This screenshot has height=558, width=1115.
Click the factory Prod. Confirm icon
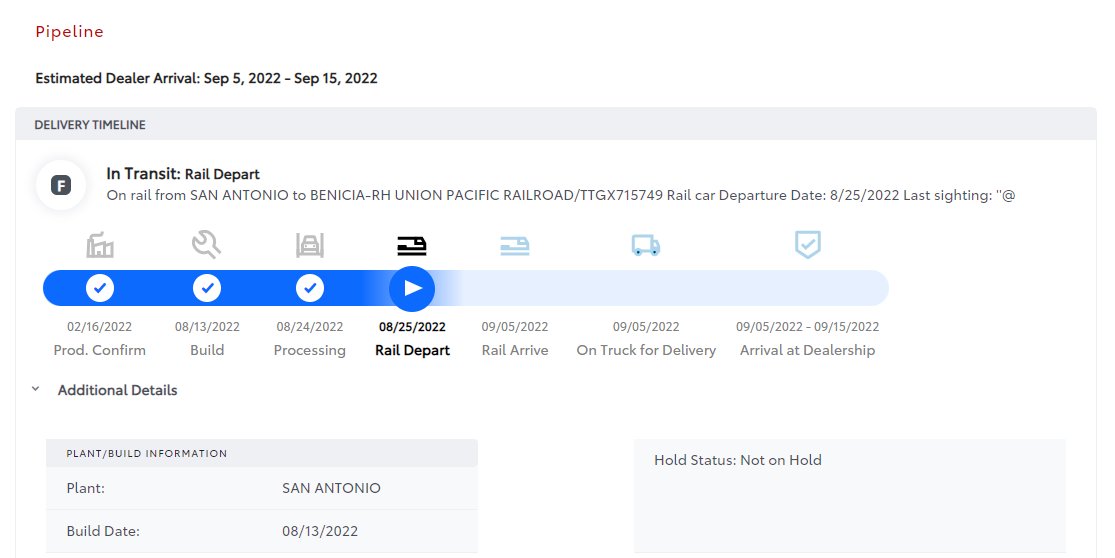[x=100, y=245]
